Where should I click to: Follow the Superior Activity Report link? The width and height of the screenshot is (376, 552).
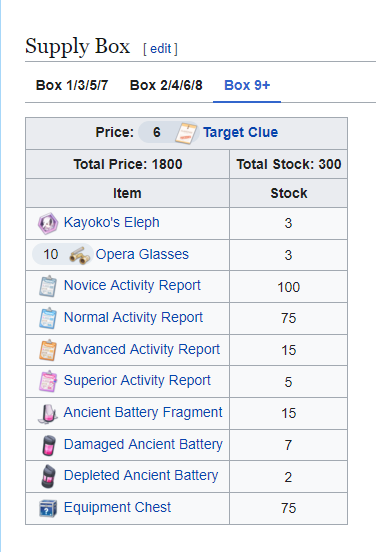(x=137, y=380)
